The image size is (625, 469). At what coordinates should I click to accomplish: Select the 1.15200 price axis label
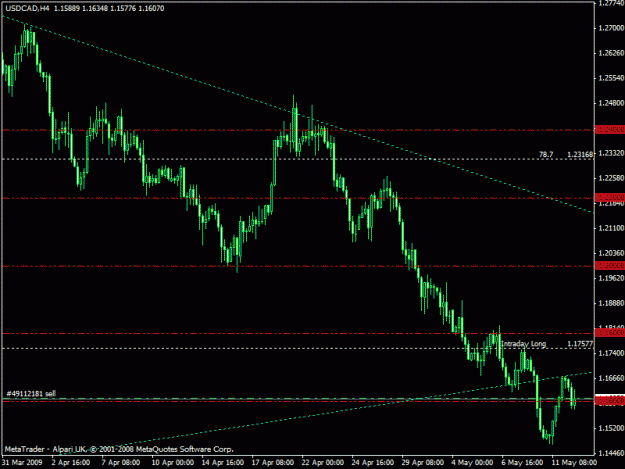coord(611,428)
